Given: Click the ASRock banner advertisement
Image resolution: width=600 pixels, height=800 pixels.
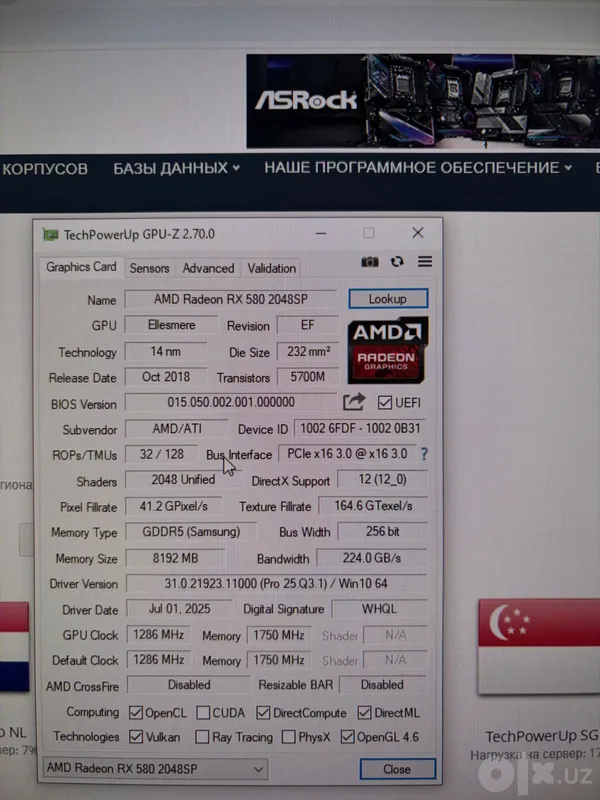Looking at the screenshot, I should pyautogui.click(x=423, y=101).
